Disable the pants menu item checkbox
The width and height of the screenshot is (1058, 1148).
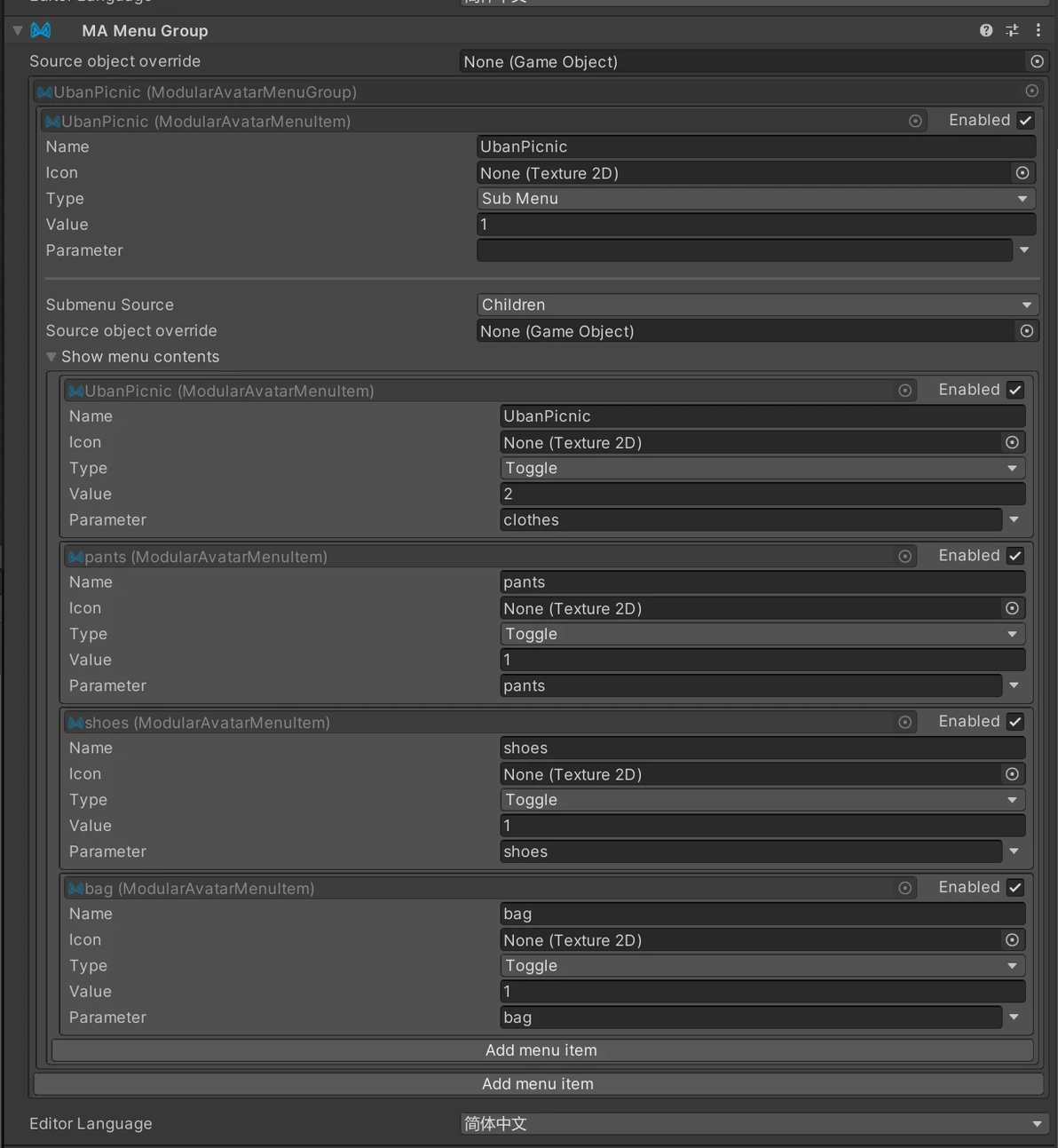tap(1015, 556)
